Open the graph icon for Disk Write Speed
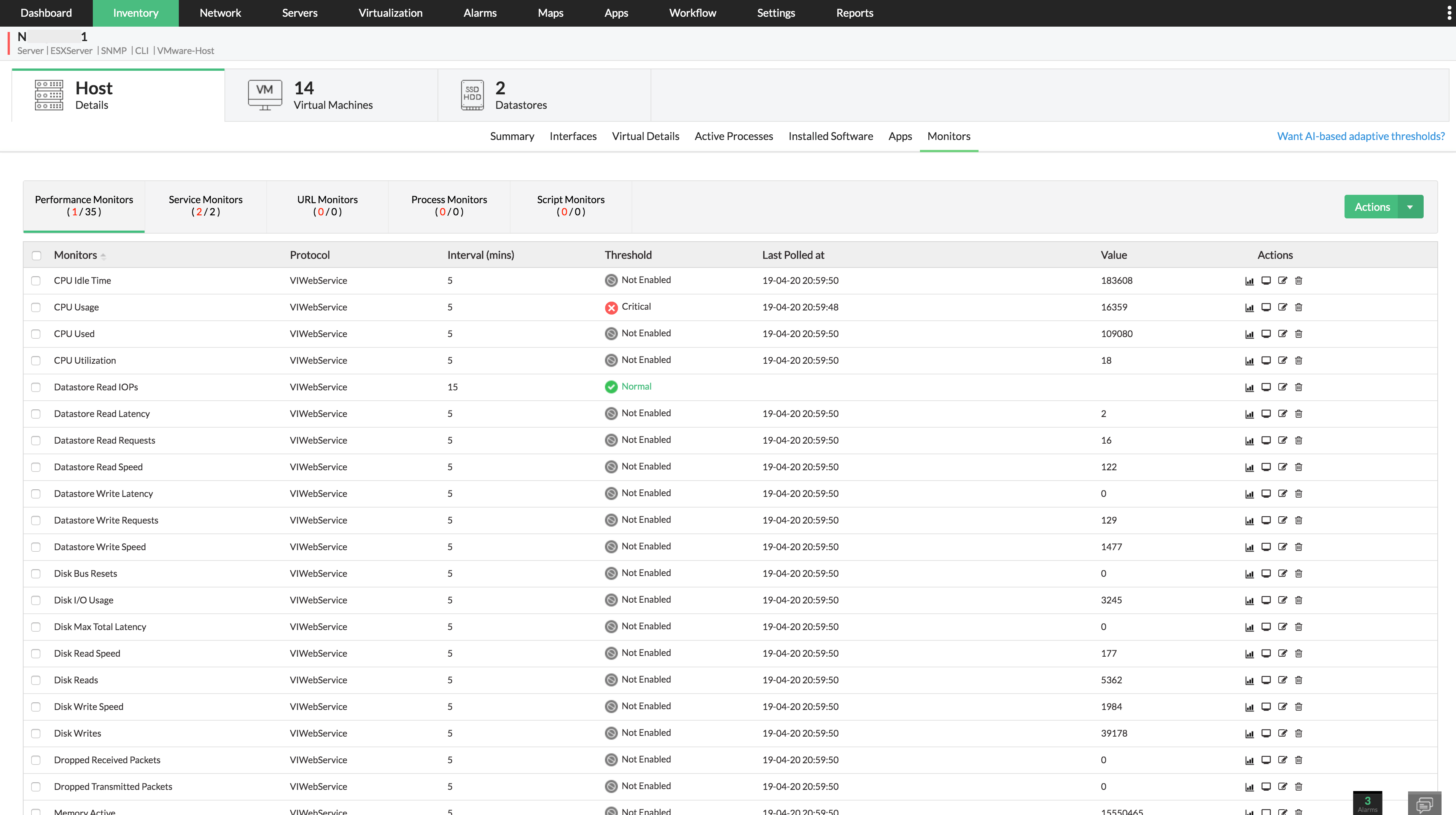Screen dimensions: 1456x815 [x=1249, y=707]
